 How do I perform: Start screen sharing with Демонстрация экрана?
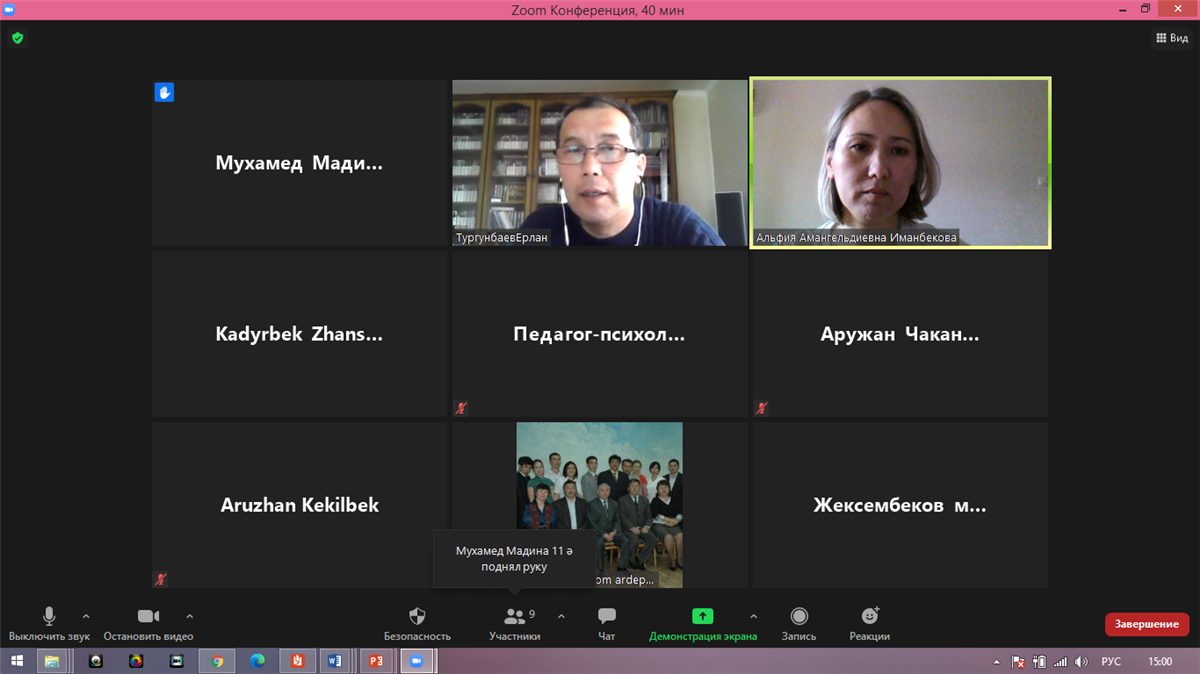coord(702,617)
